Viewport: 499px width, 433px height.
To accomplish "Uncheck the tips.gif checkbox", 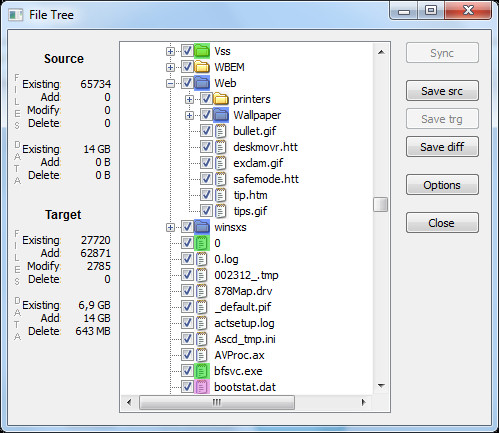I will (206, 211).
